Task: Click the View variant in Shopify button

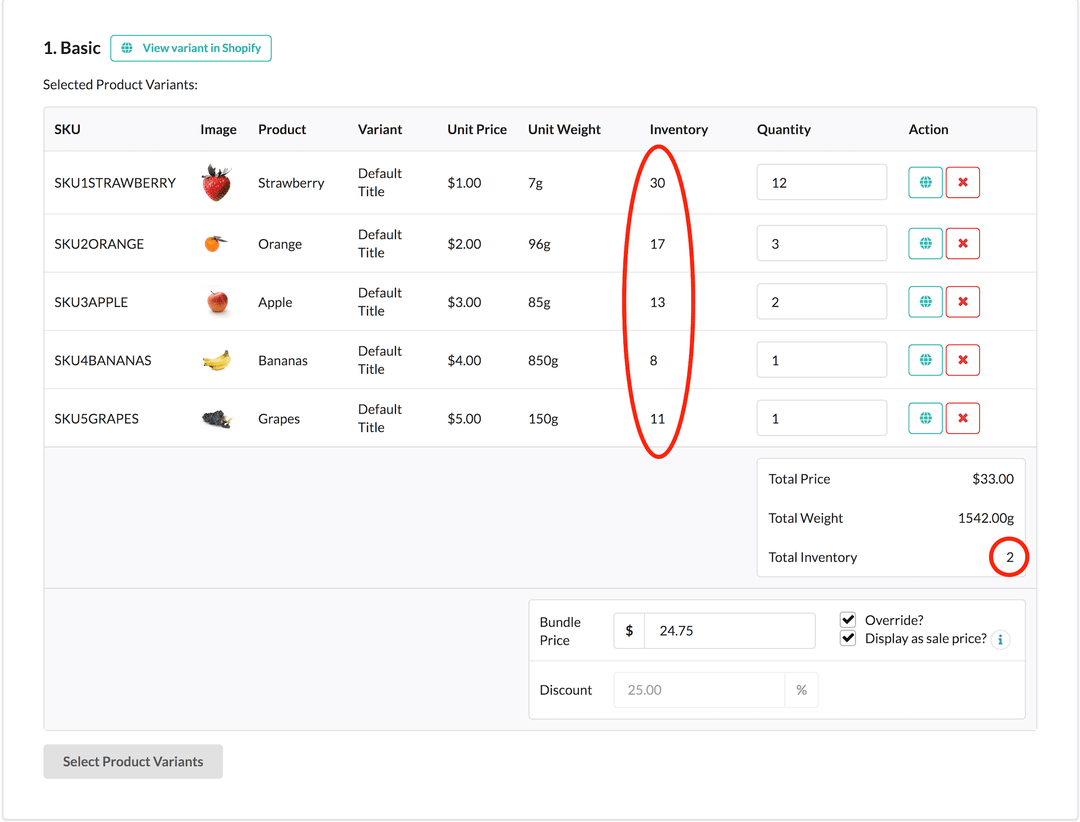Action: tap(190, 47)
